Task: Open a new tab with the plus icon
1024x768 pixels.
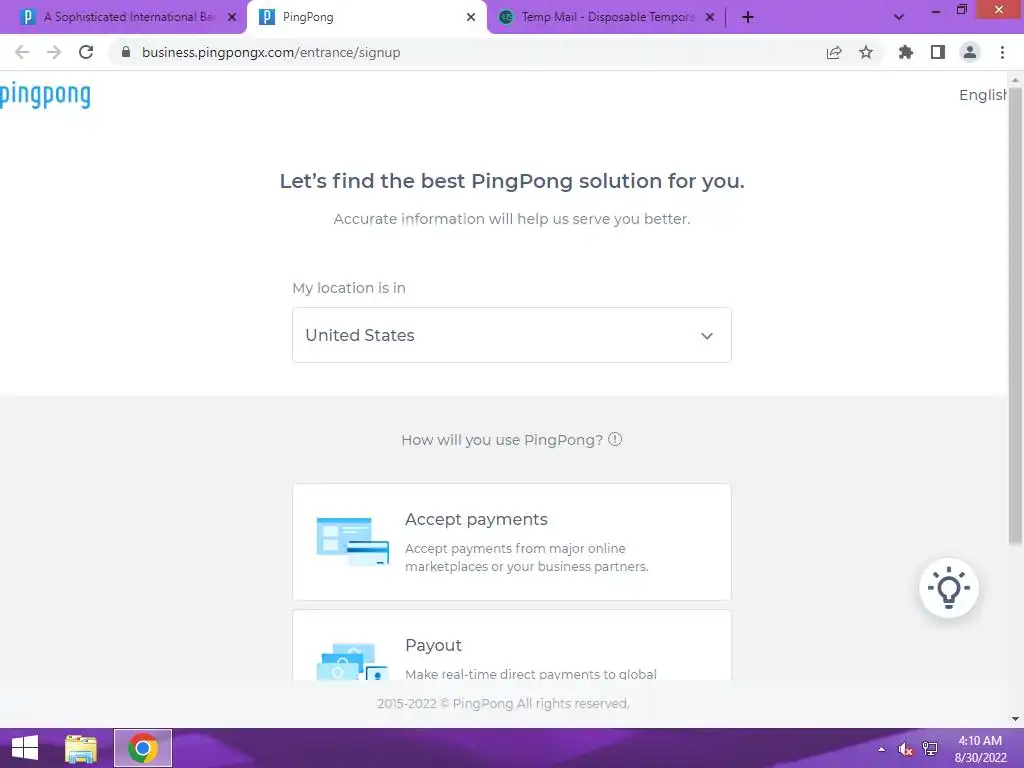Action: [748, 17]
